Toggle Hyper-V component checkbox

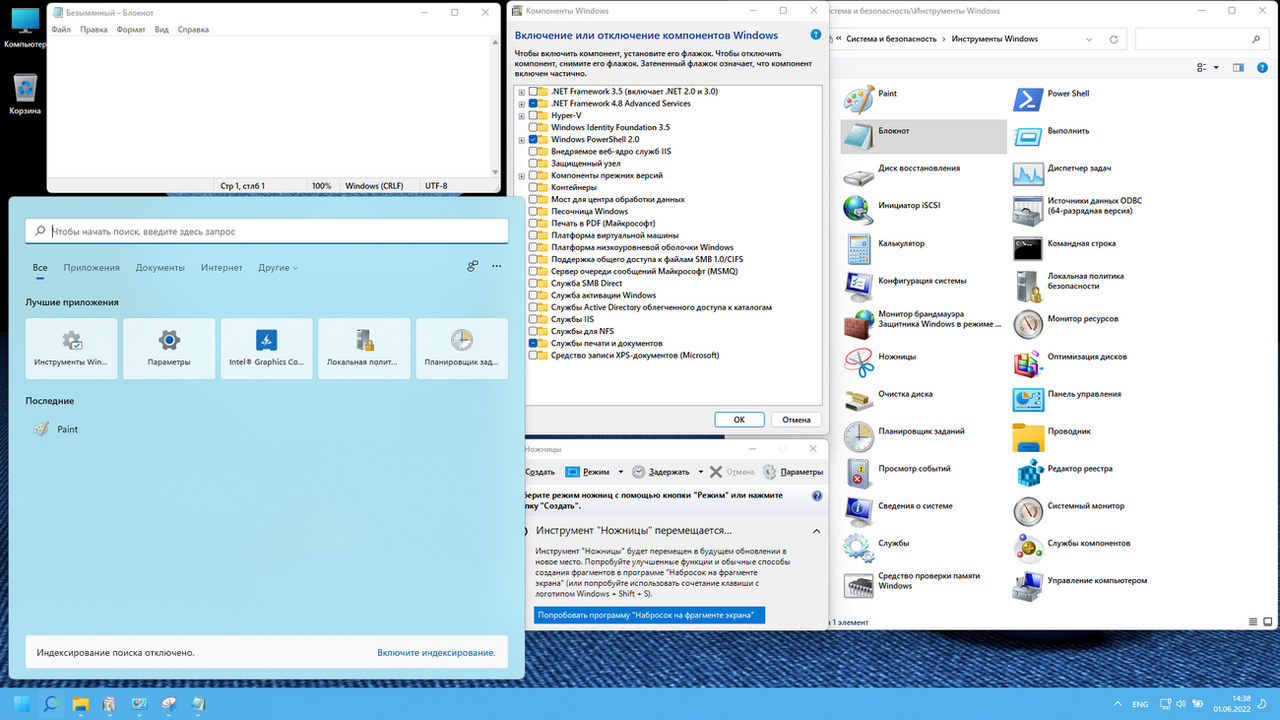pyautogui.click(x=533, y=116)
